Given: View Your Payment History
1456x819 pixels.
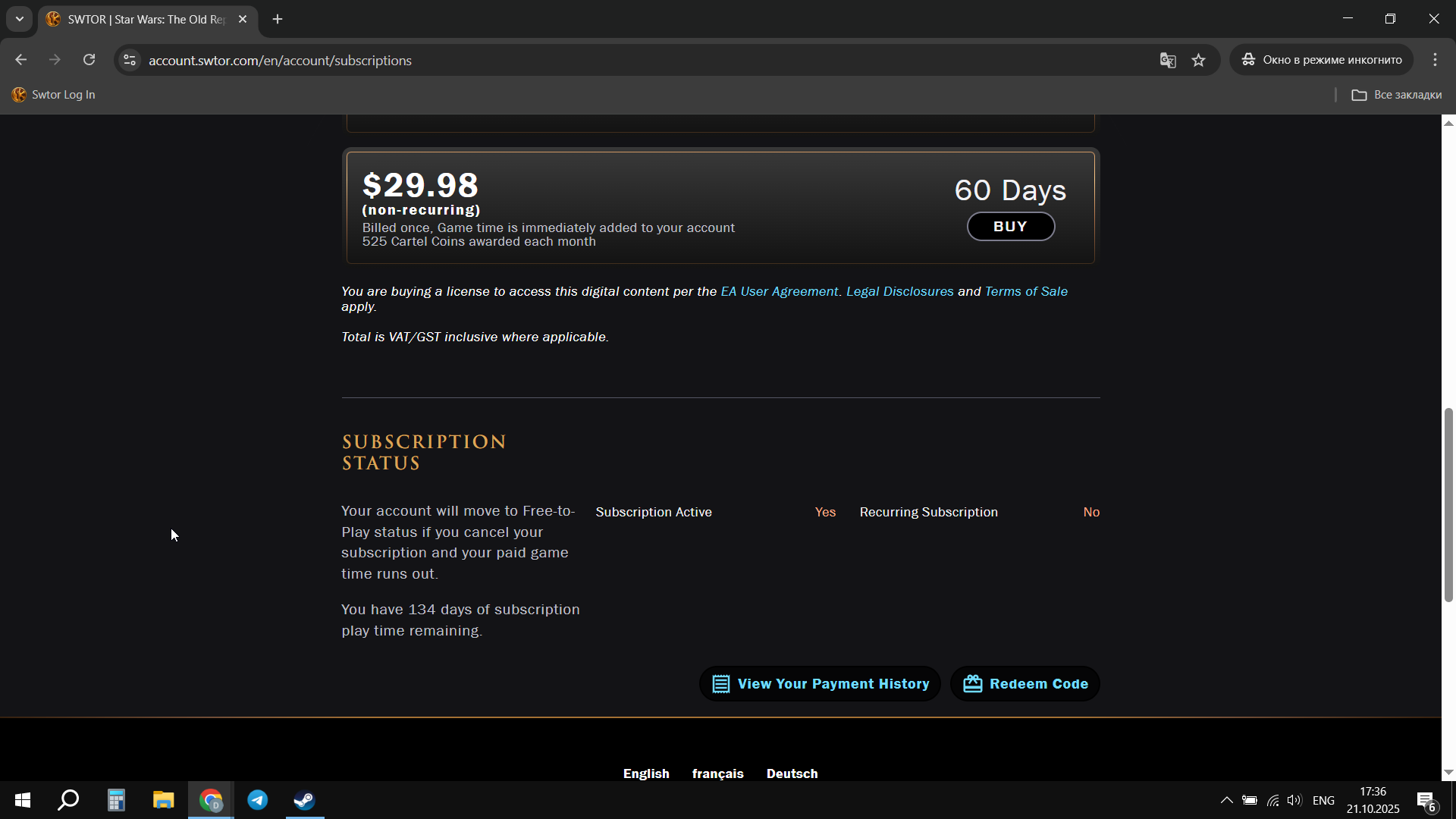Looking at the screenshot, I should pyautogui.click(x=820, y=684).
